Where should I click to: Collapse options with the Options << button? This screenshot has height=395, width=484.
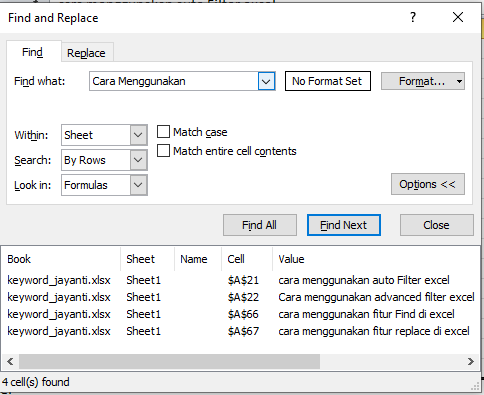pyautogui.click(x=428, y=184)
